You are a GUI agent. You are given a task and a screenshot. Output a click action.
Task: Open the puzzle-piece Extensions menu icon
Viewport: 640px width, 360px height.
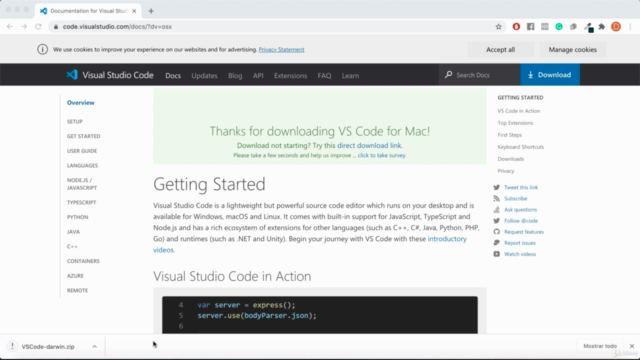(602, 27)
